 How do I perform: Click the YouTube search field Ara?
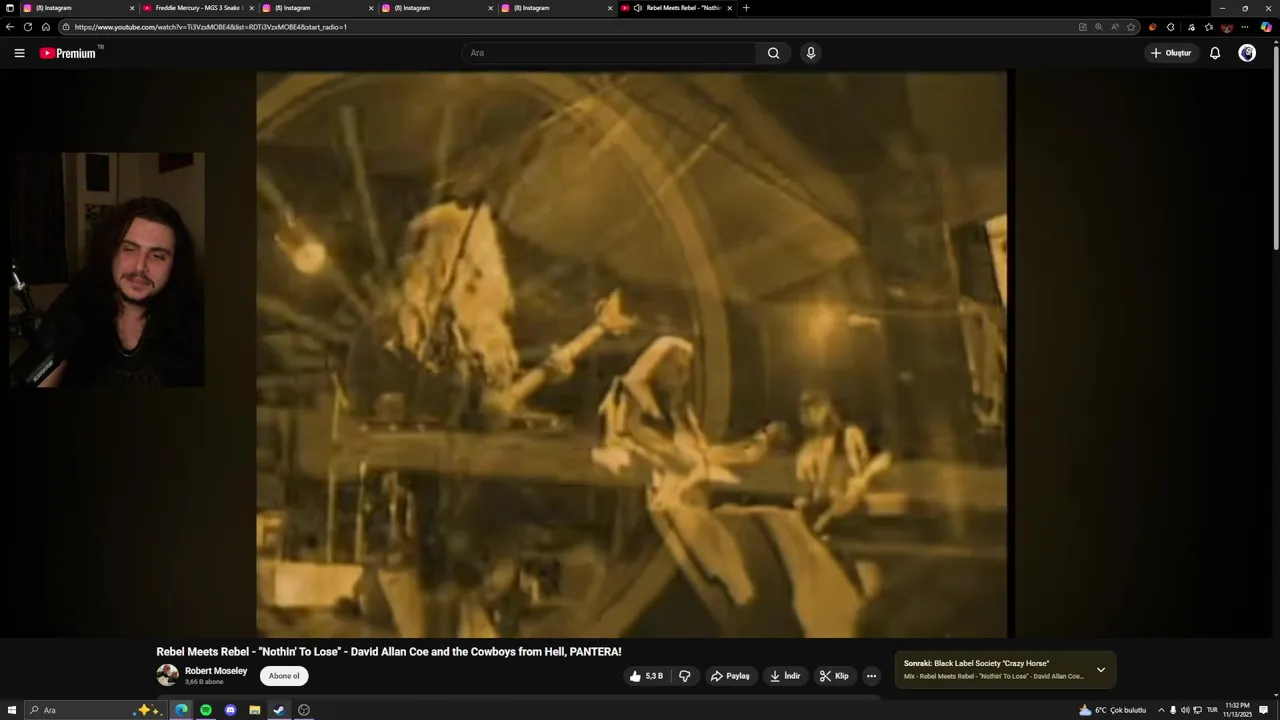point(608,53)
